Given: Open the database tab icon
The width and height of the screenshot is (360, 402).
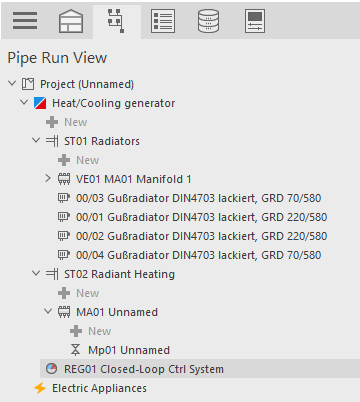Looking at the screenshot, I should click(x=208, y=21).
